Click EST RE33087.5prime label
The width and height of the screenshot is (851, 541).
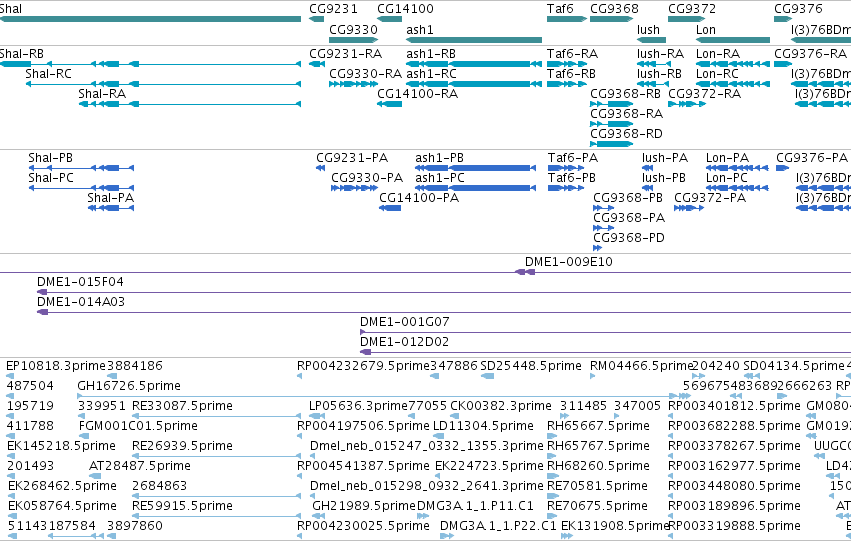coord(182,406)
